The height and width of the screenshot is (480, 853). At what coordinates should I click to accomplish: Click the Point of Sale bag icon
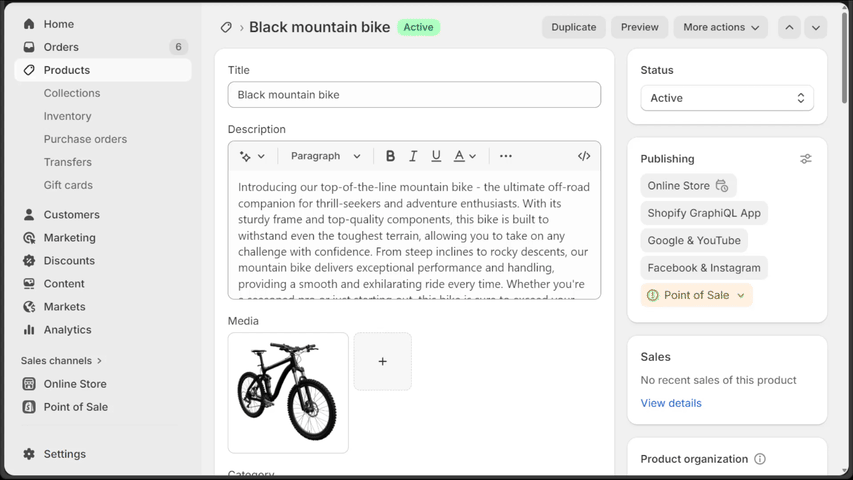tap(29, 407)
